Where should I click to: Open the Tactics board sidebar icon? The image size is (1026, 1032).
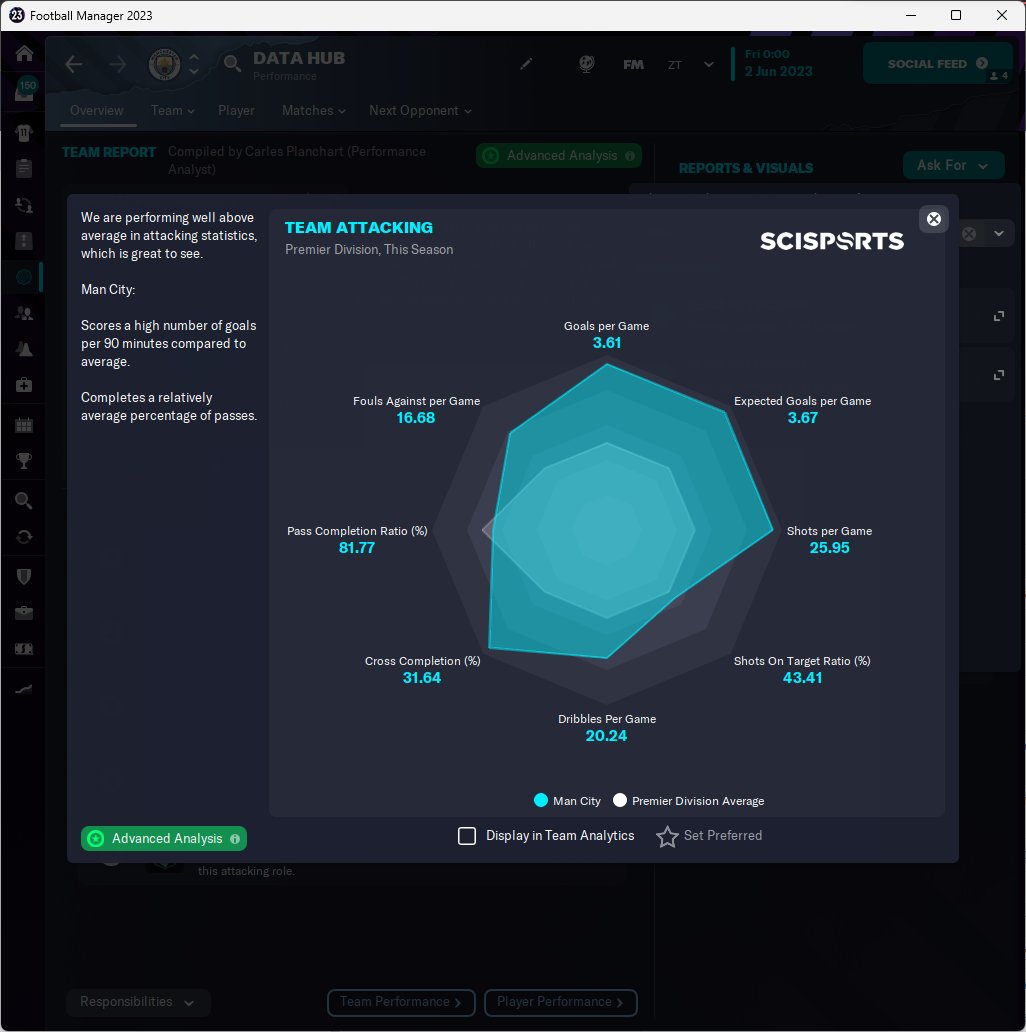pyautogui.click(x=24, y=241)
